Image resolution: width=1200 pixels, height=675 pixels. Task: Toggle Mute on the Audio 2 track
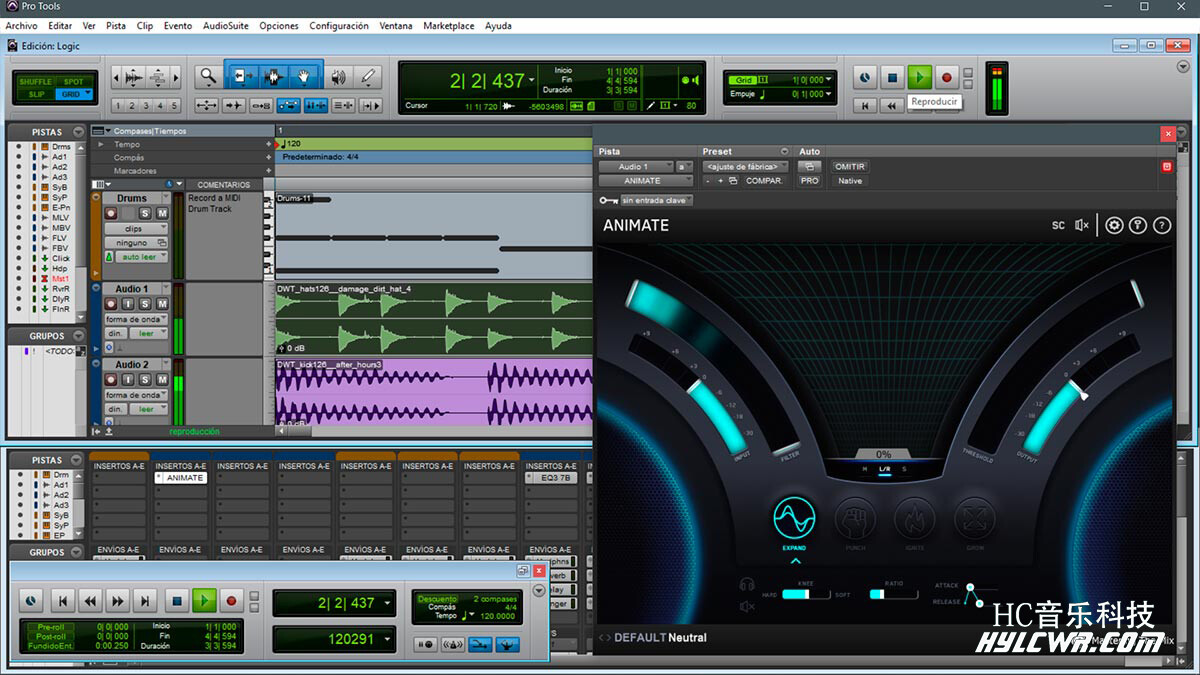163,380
